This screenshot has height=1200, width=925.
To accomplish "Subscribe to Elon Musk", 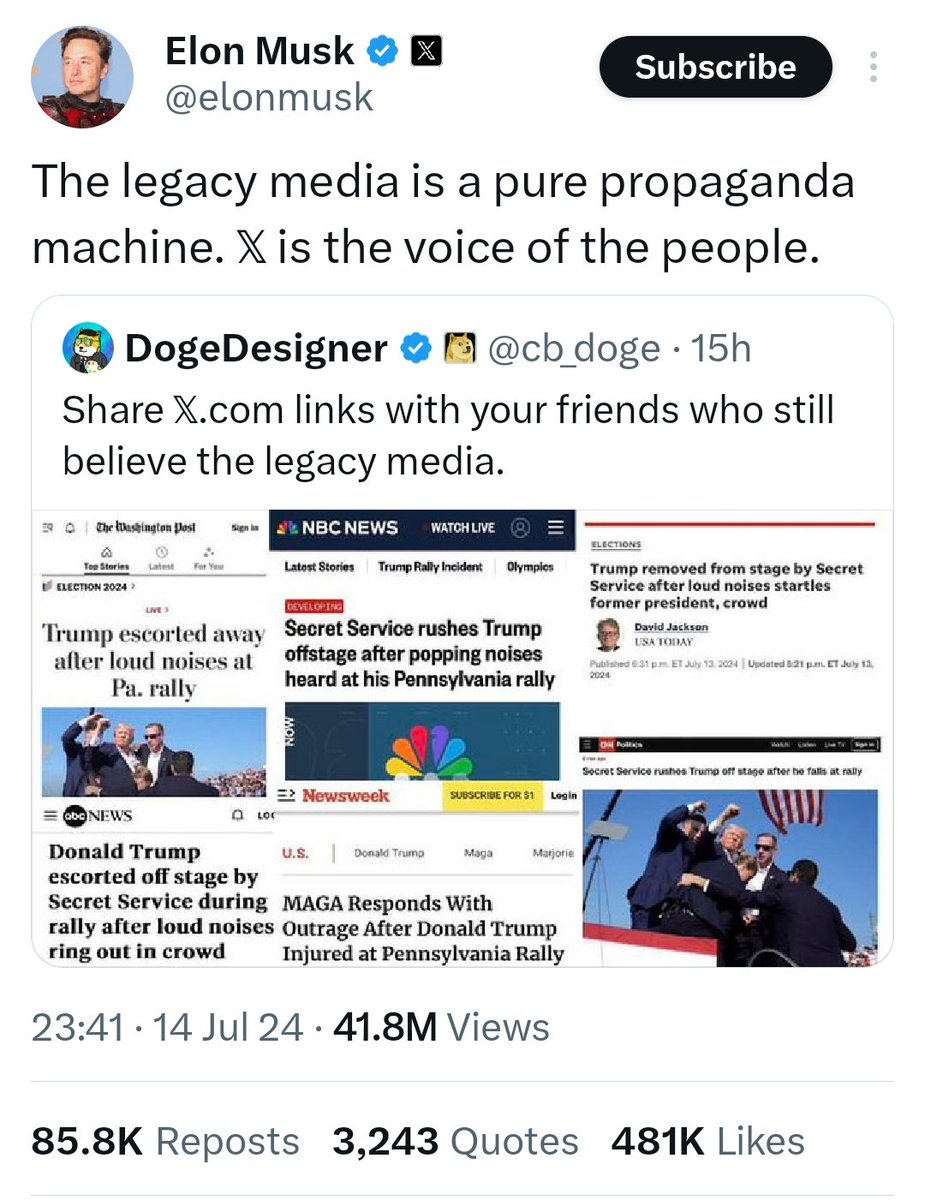I will (715, 67).
